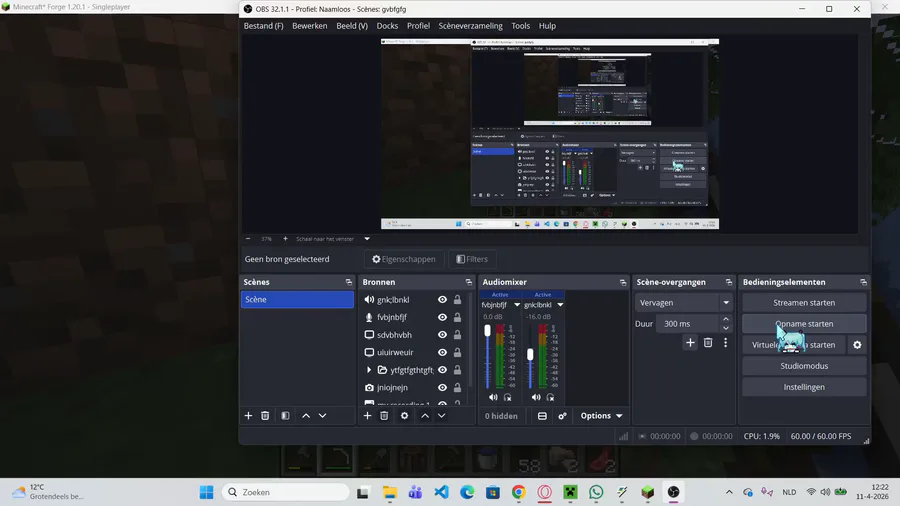The height and width of the screenshot is (506, 900).
Task: Click Opname starten button
Action: pyautogui.click(x=804, y=324)
